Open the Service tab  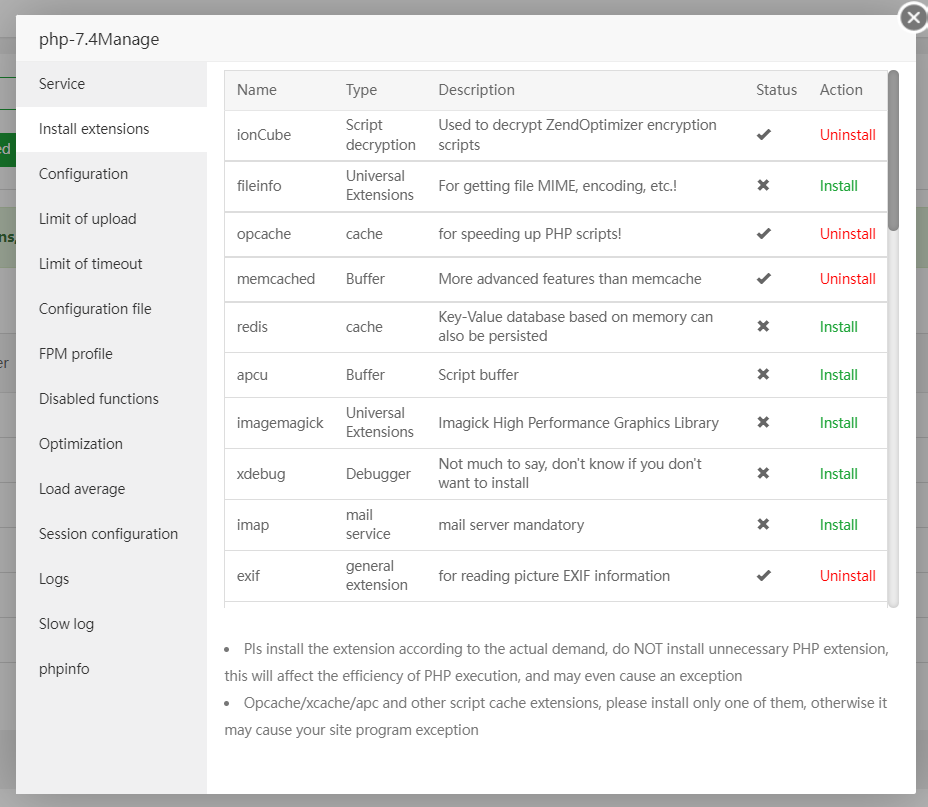[62, 84]
